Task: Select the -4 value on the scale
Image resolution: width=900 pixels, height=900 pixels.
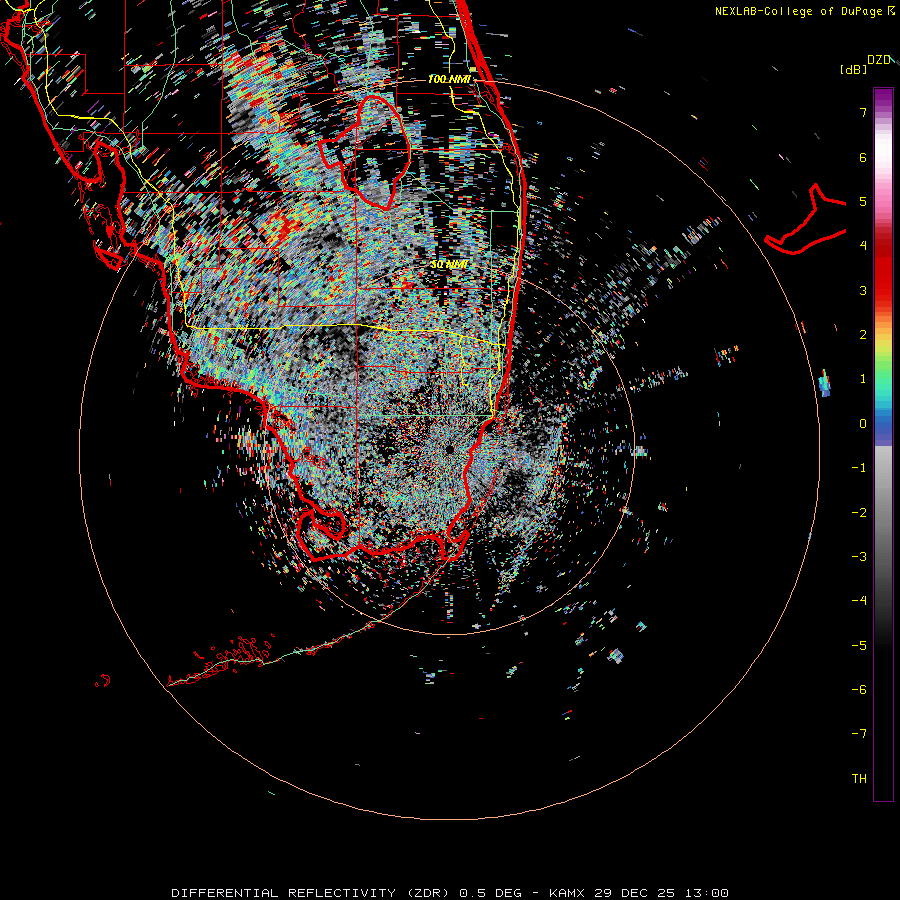Action: (859, 601)
